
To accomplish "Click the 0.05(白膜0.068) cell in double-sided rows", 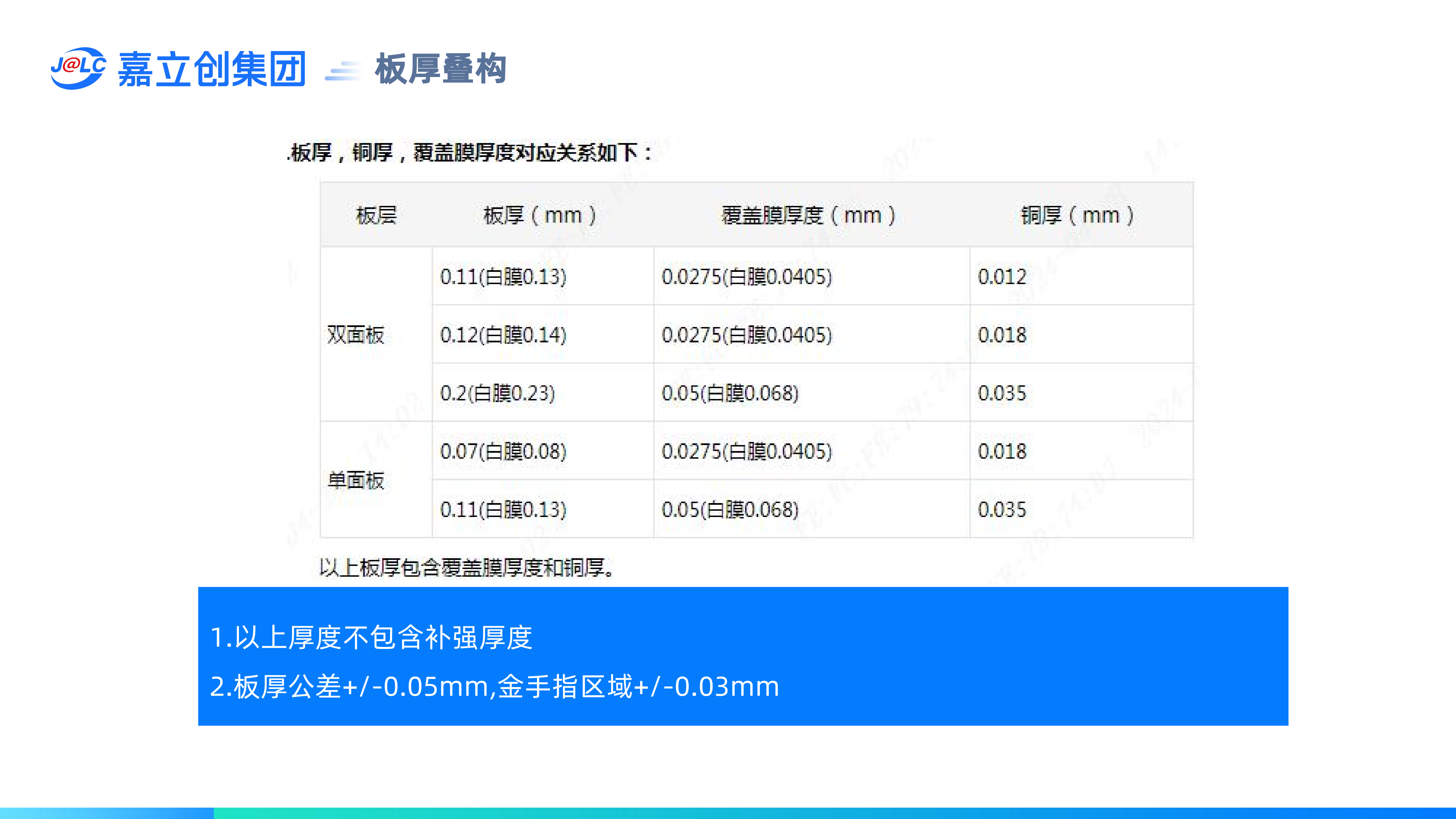I will pos(730,393).
